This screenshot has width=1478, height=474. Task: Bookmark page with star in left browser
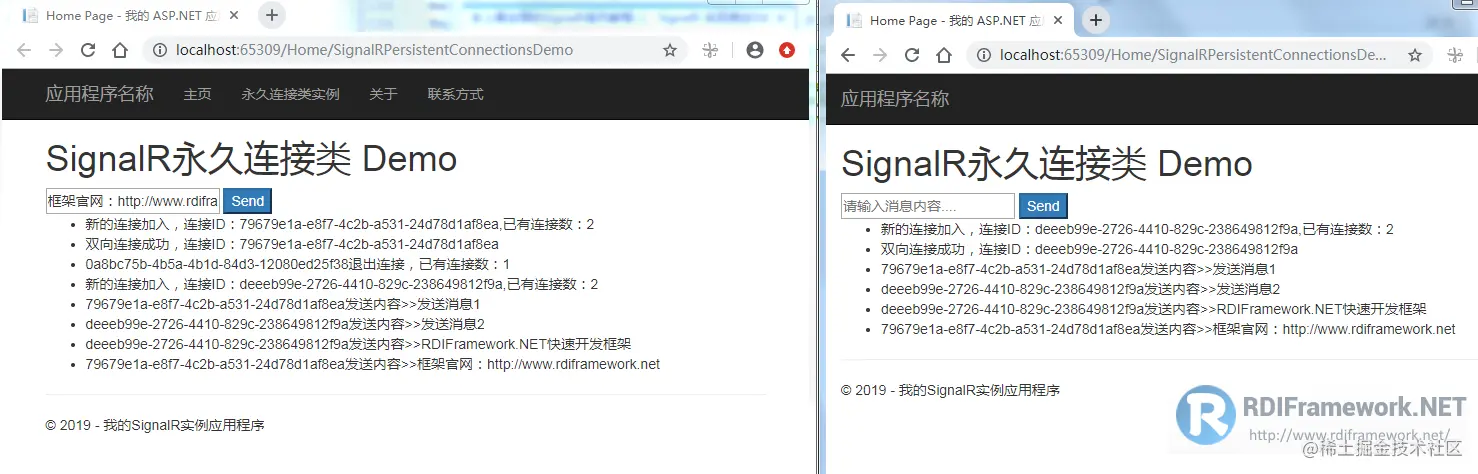(x=670, y=50)
